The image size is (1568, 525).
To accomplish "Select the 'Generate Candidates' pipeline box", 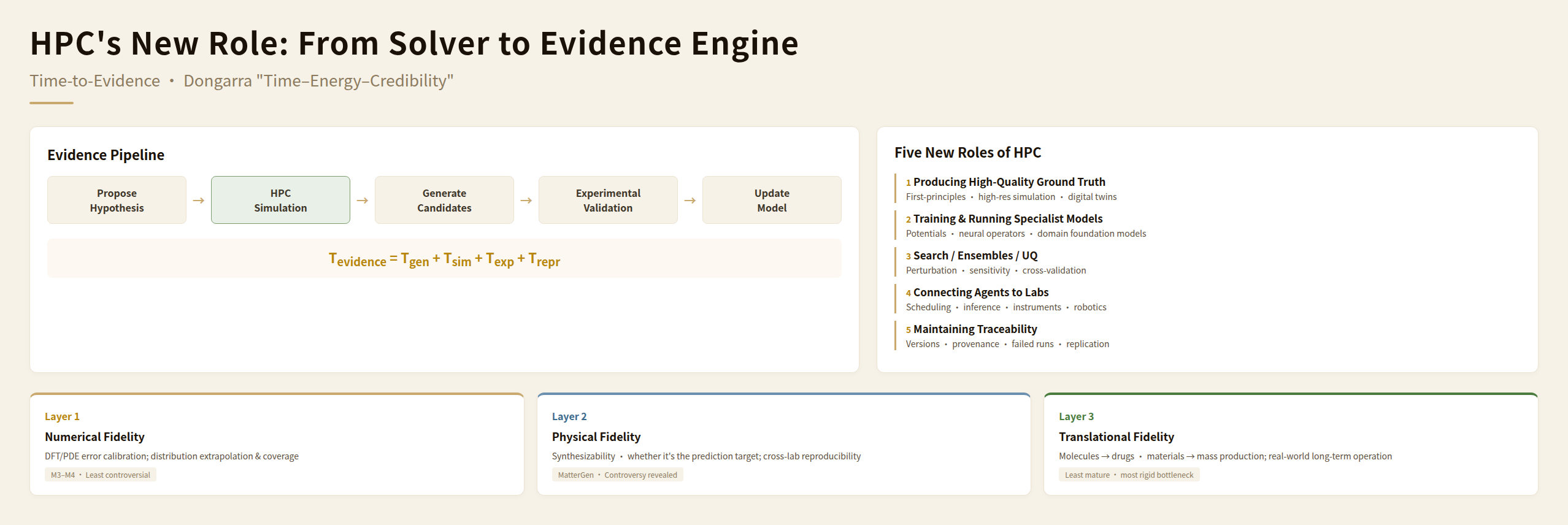I will pyautogui.click(x=444, y=200).
